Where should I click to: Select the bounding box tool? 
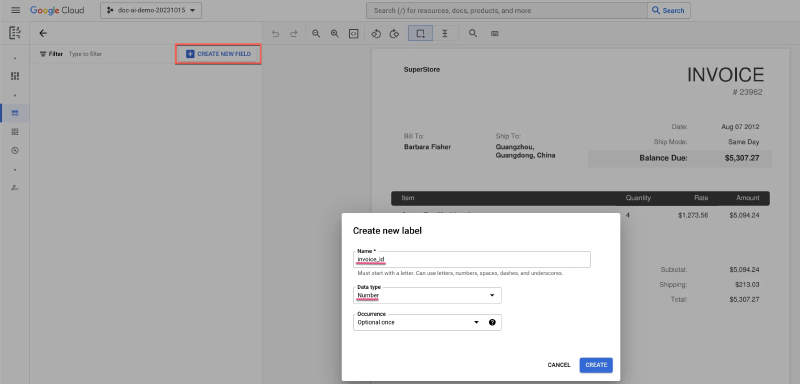(420, 34)
